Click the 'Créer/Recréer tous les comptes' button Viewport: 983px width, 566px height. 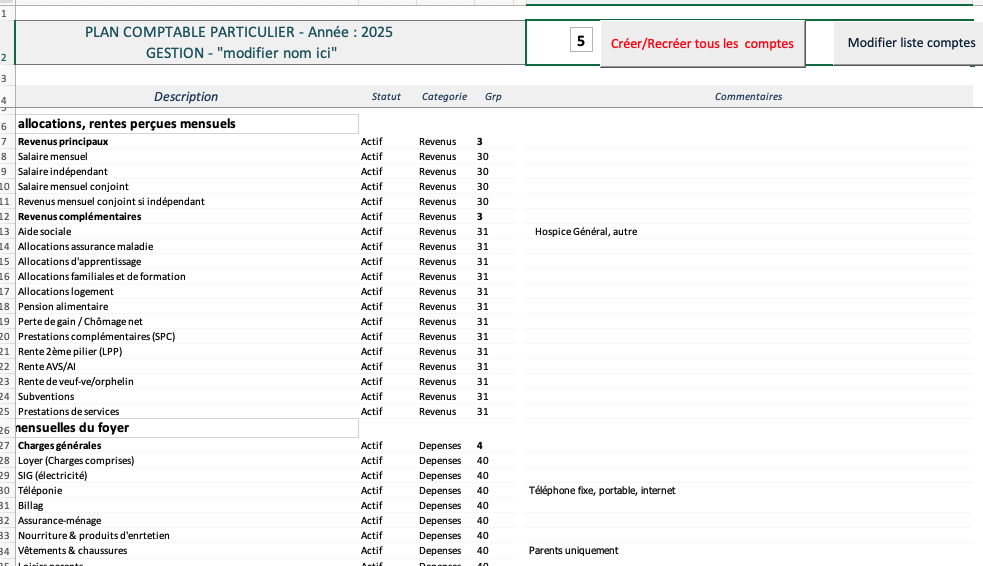(702, 44)
